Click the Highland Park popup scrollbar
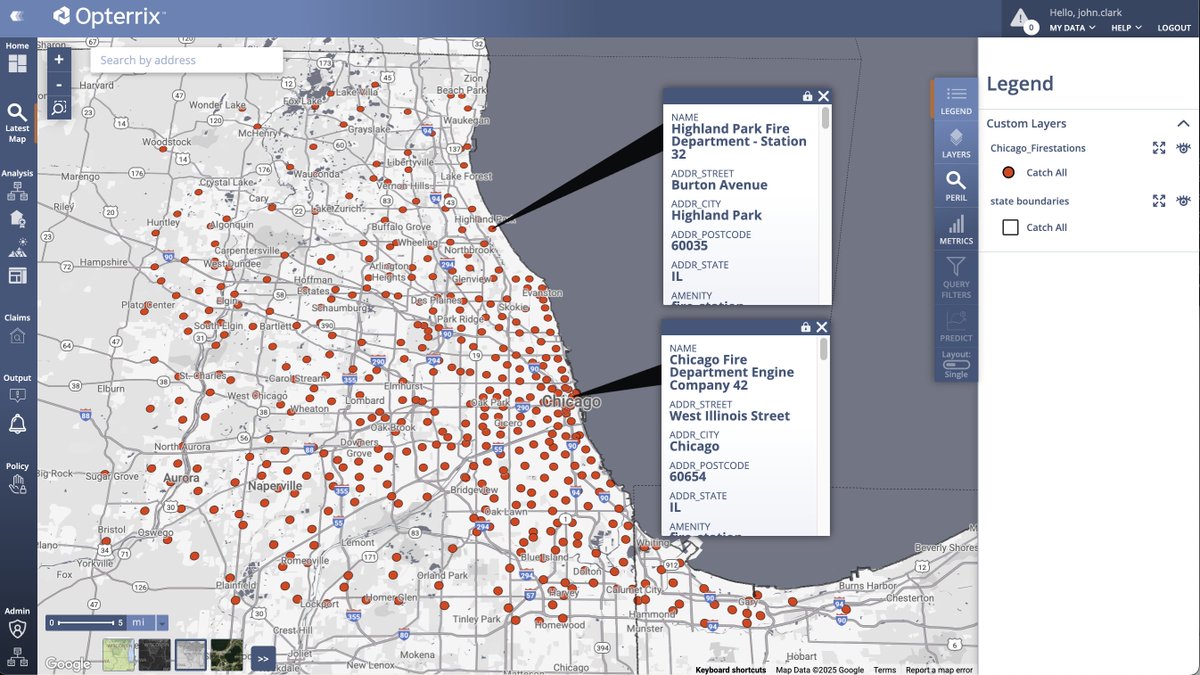This screenshot has width=1200, height=675. point(825,118)
